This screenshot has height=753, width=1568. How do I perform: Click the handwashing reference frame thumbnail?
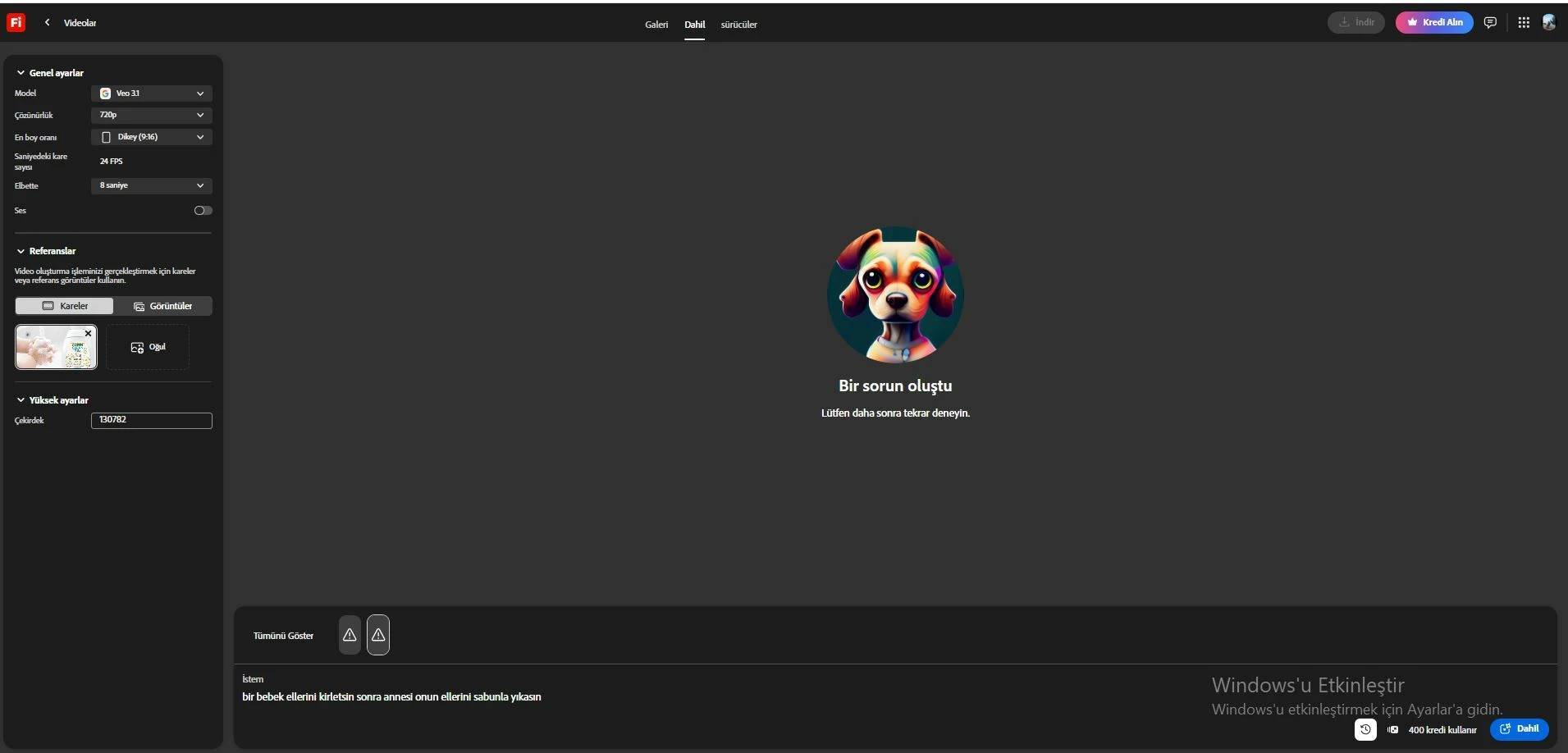coord(56,347)
